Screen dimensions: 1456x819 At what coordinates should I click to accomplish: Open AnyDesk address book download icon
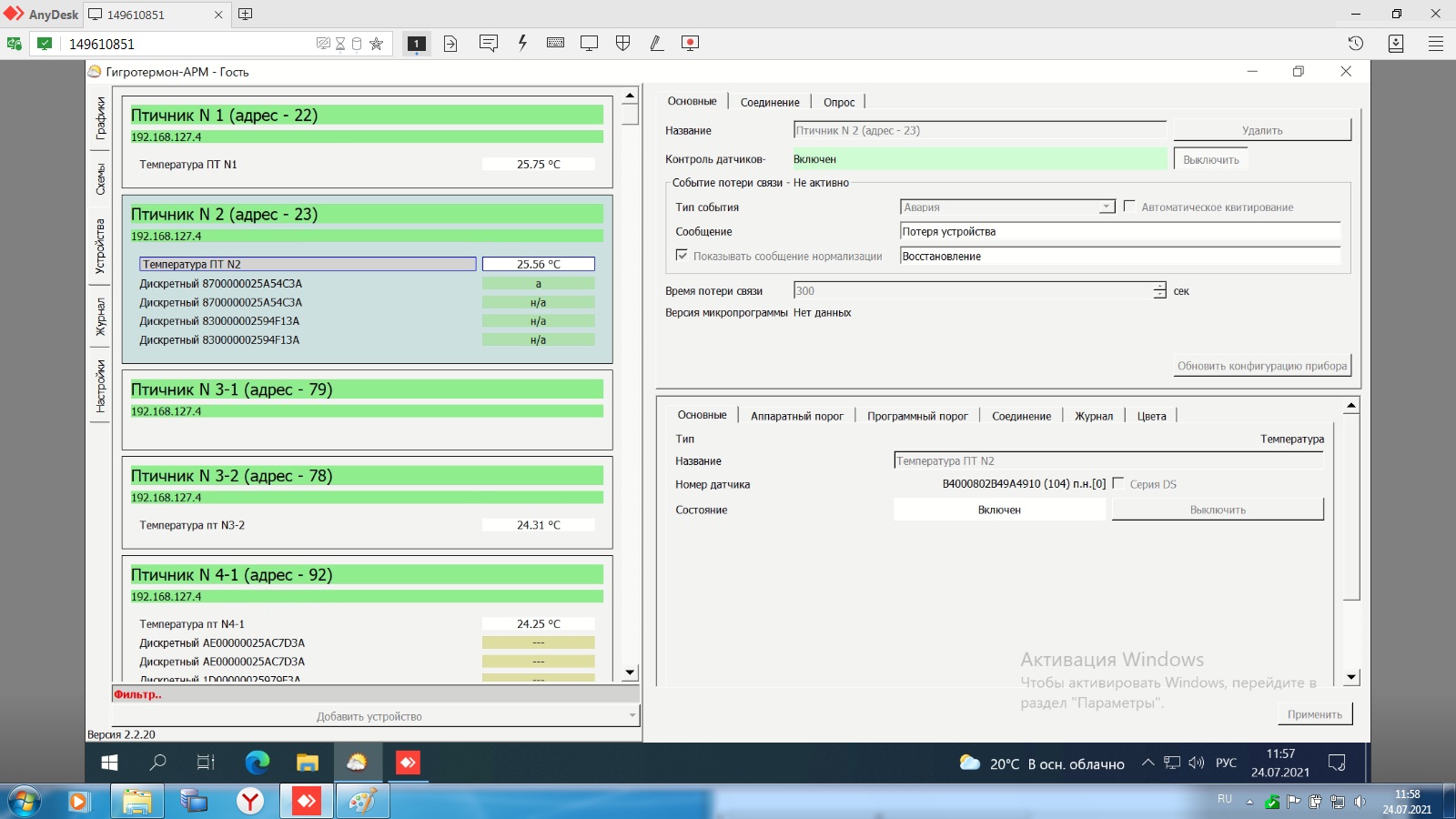click(1396, 43)
